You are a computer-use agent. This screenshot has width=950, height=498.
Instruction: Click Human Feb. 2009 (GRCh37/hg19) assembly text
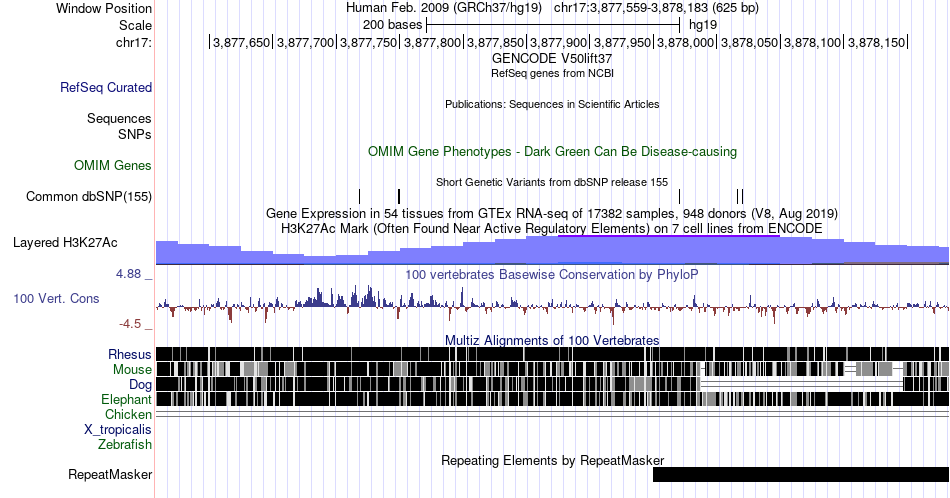(x=444, y=8)
